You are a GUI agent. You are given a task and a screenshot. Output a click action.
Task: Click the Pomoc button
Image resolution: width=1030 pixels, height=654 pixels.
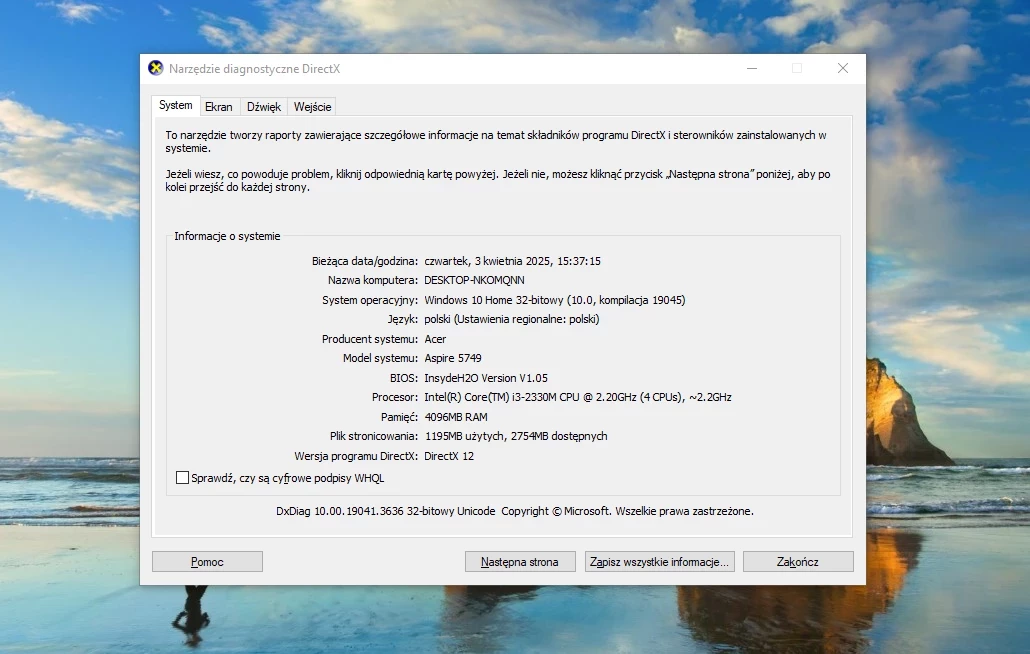coord(208,562)
